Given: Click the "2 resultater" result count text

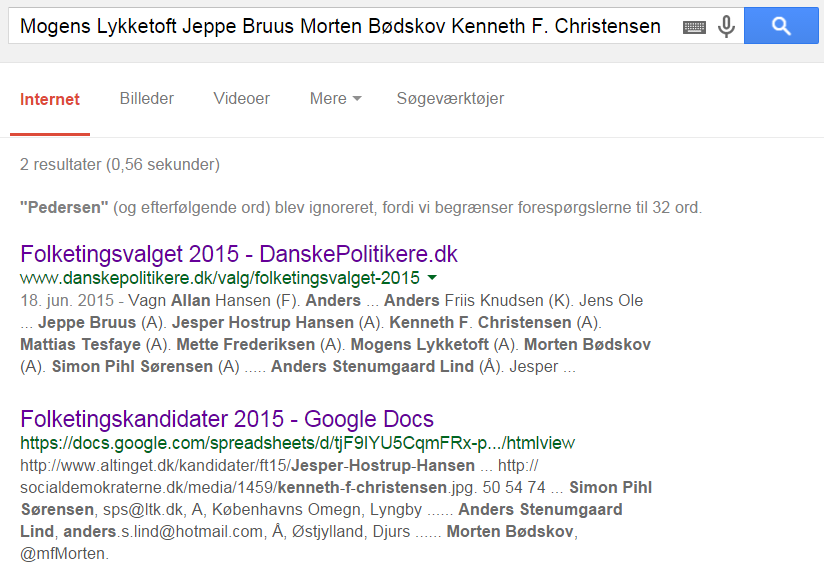Looking at the screenshot, I should [x=60, y=164].
